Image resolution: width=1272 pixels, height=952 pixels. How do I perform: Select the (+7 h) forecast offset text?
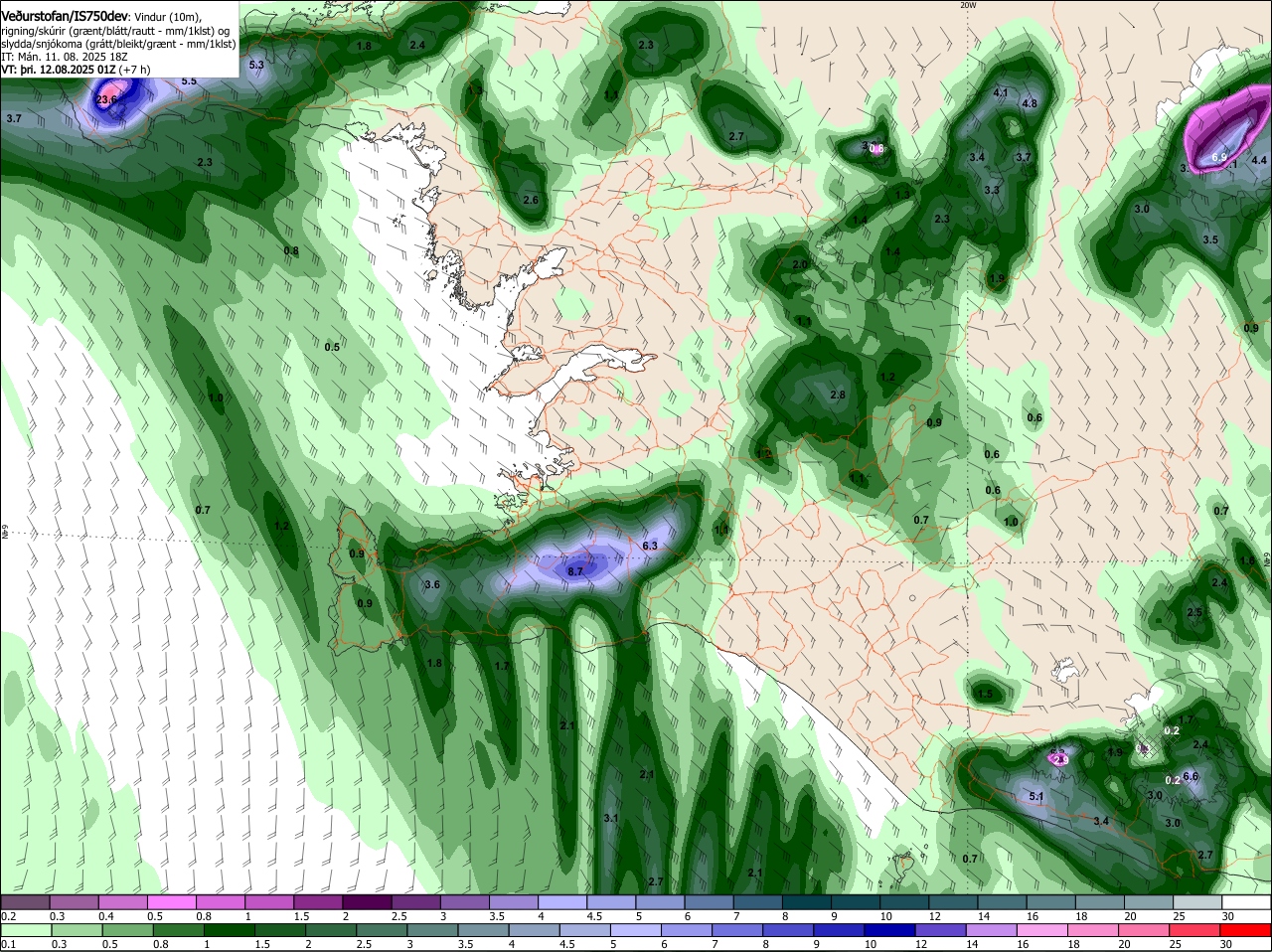134,70
